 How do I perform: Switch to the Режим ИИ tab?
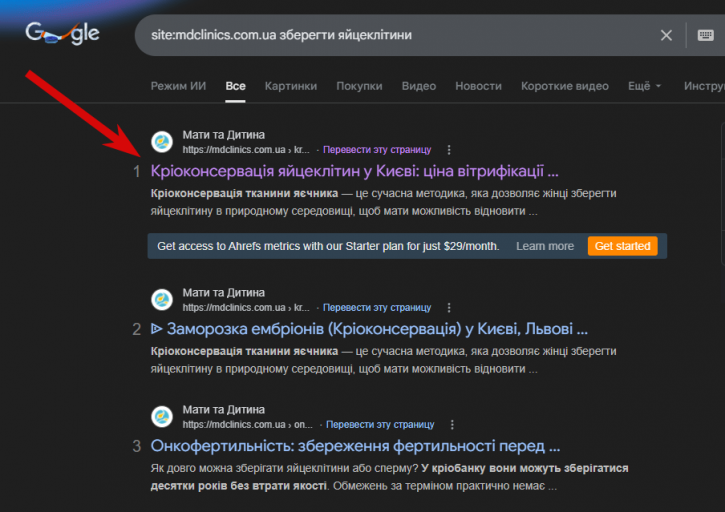[x=178, y=86]
